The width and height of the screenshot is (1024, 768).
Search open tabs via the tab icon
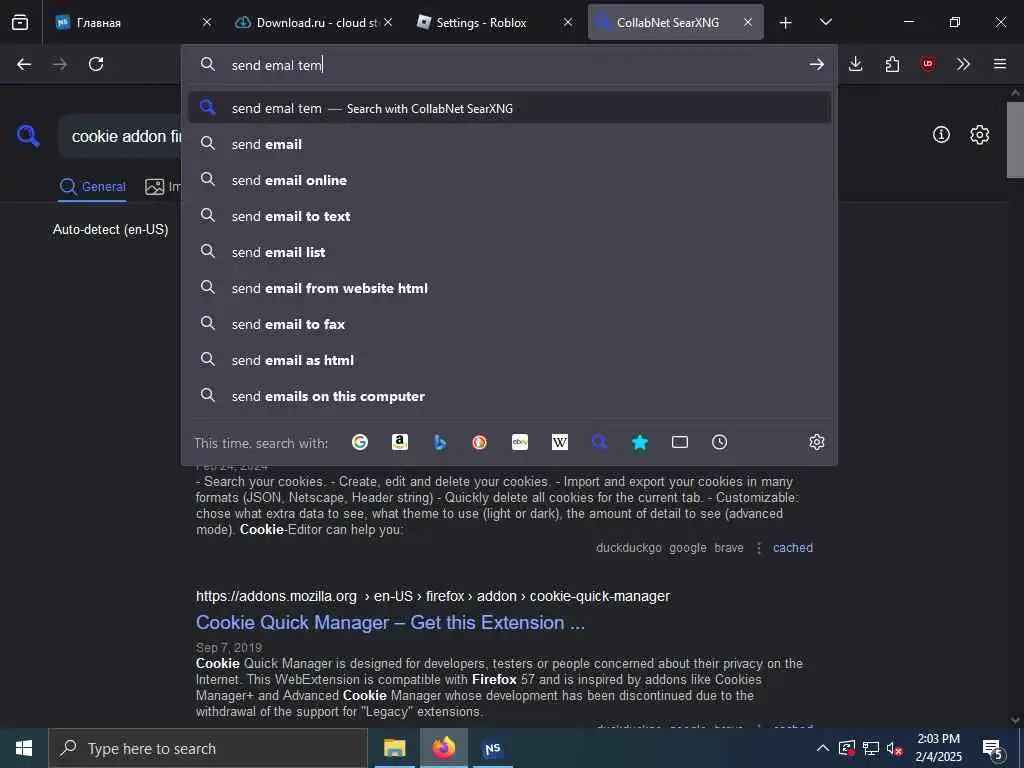click(680, 442)
